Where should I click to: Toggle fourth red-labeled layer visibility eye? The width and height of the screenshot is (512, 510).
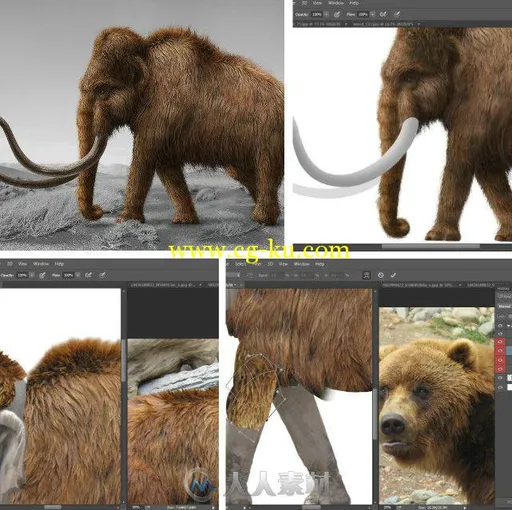click(500, 368)
